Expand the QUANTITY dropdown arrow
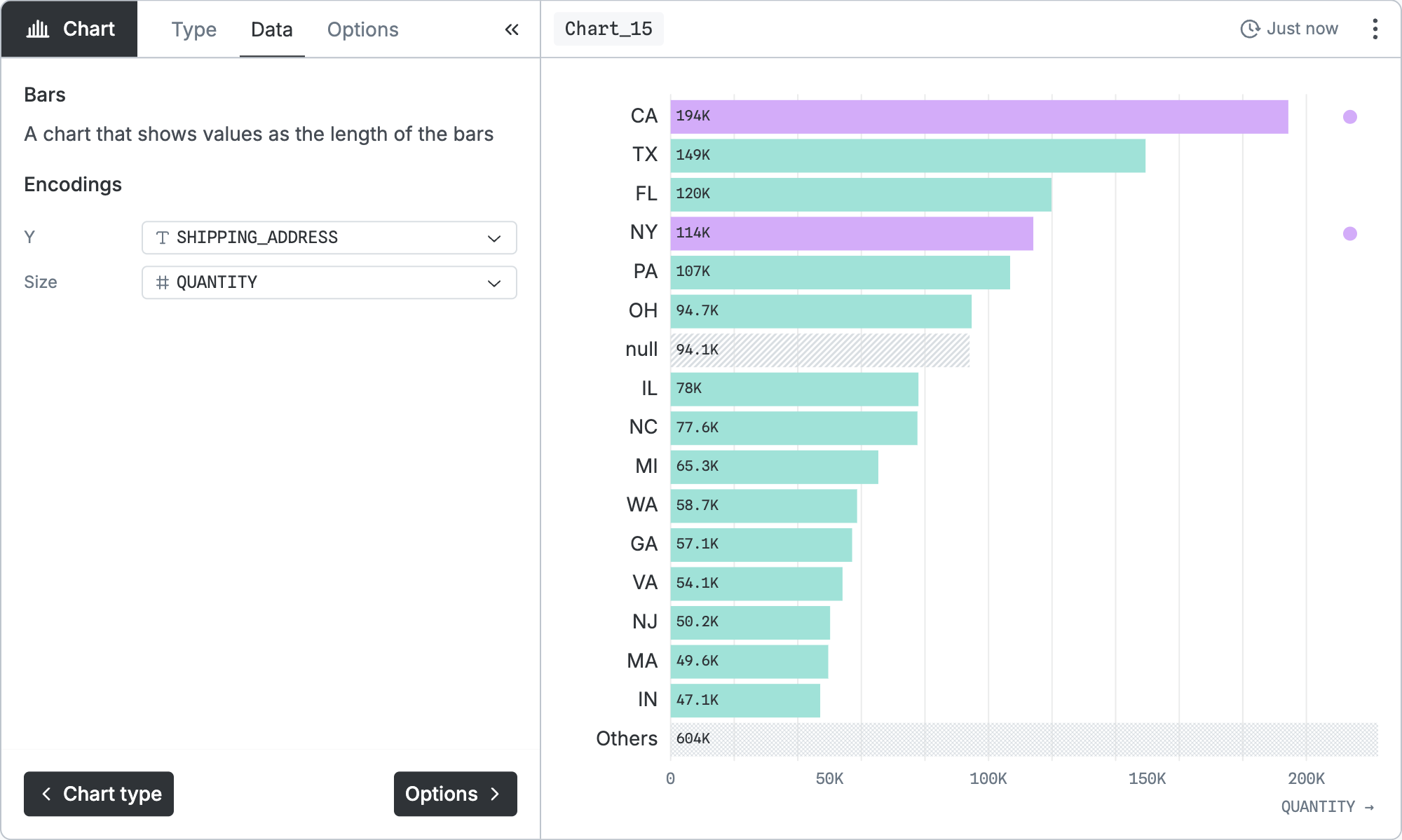The height and width of the screenshot is (840, 1402). [x=494, y=283]
